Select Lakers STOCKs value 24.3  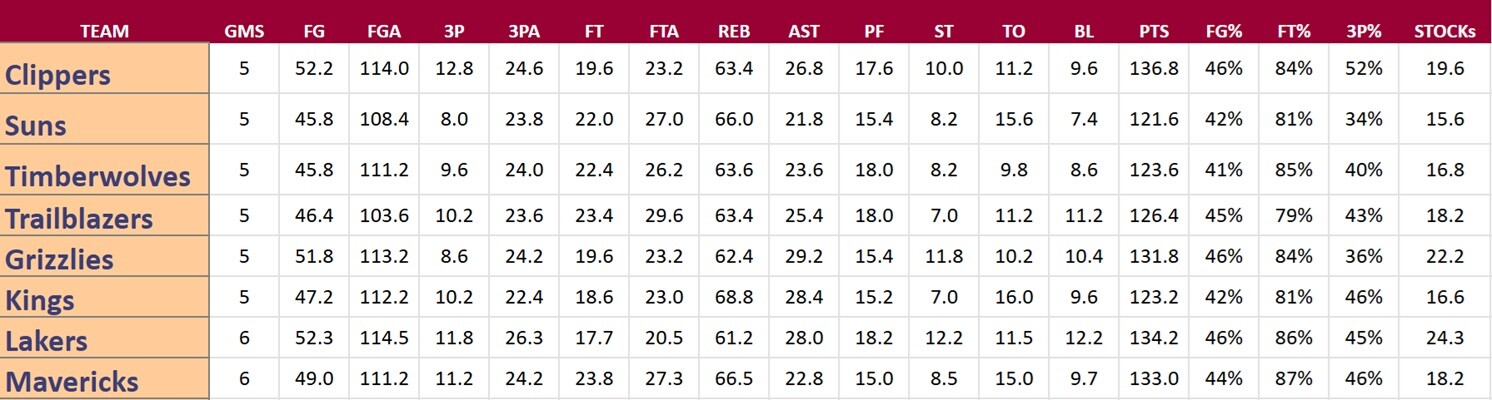1445,339
